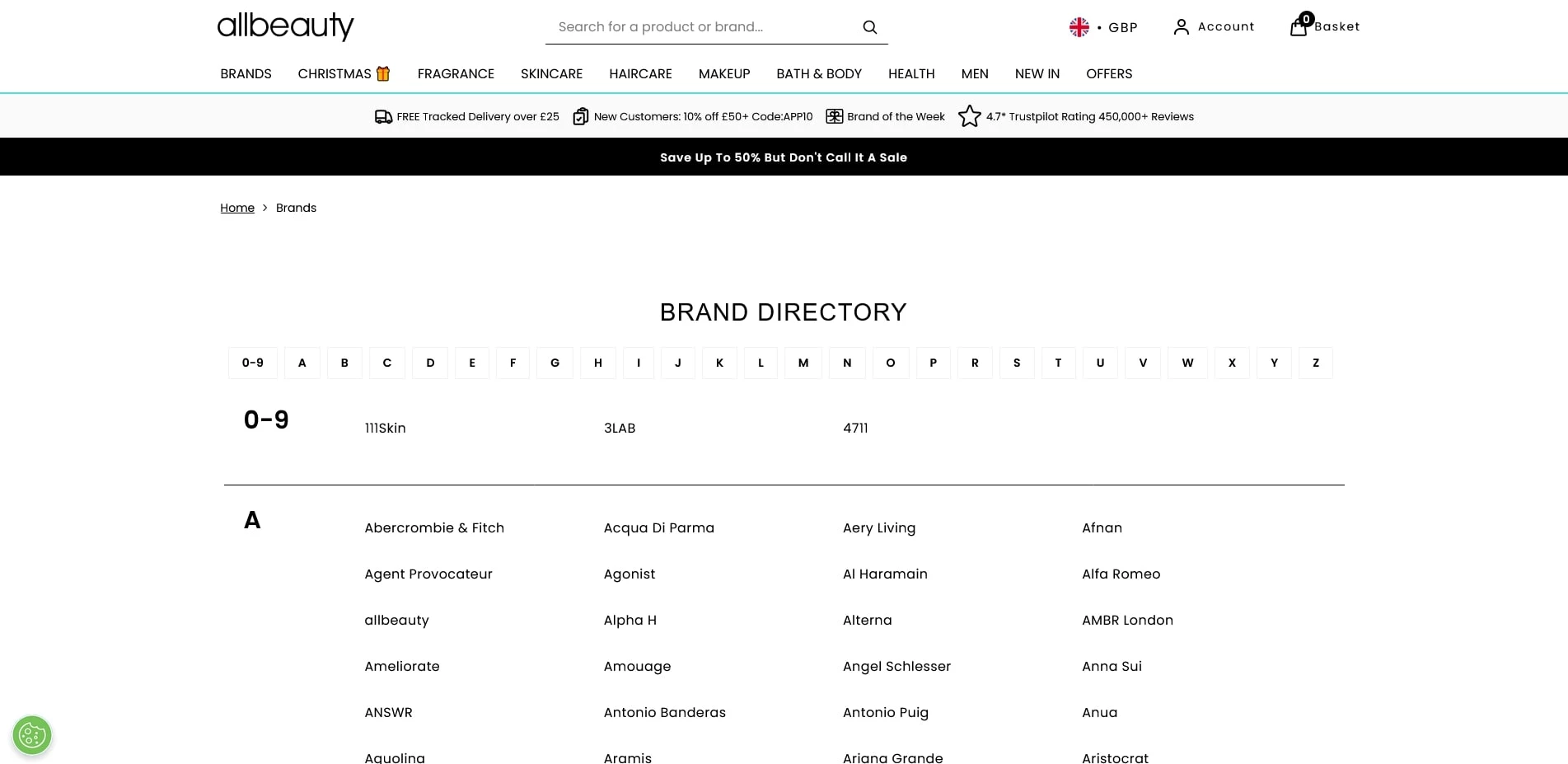The height and width of the screenshot is (764, 1568).
Task: Open the GBP currency selector
Action: pyautogui.click(x=1122, y=27)
